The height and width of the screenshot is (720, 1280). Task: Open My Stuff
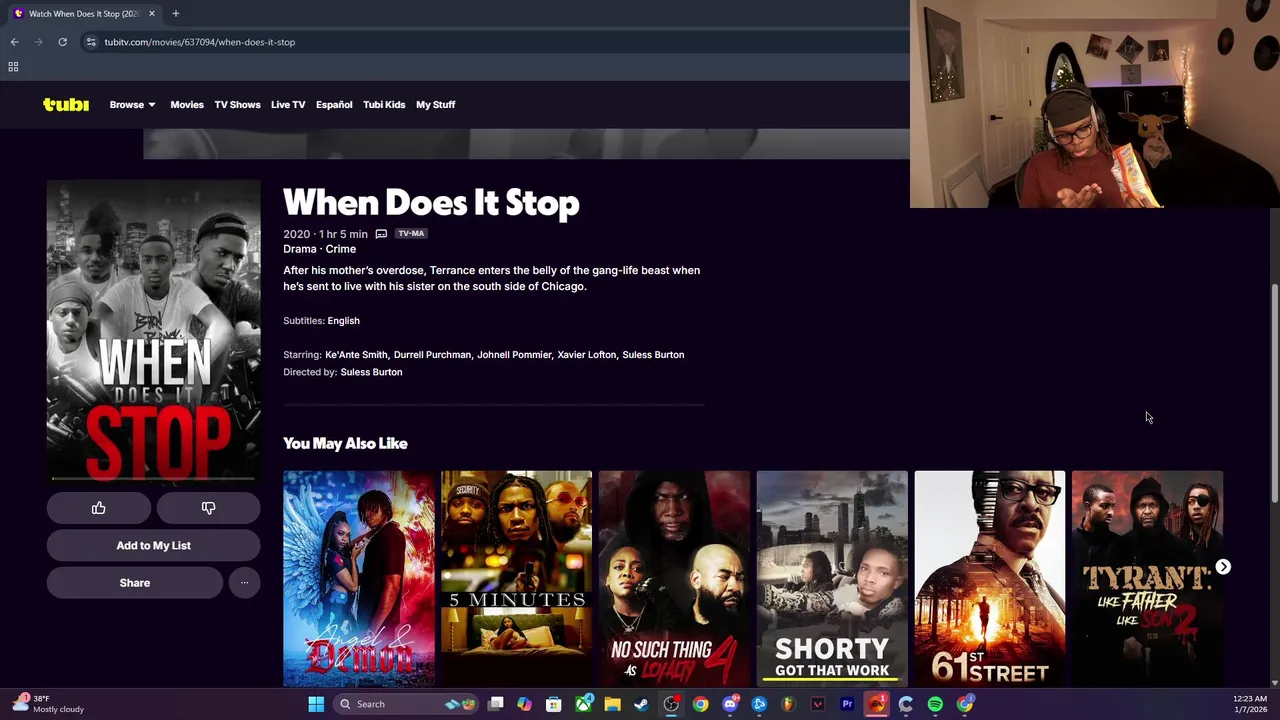pos(436,104)
